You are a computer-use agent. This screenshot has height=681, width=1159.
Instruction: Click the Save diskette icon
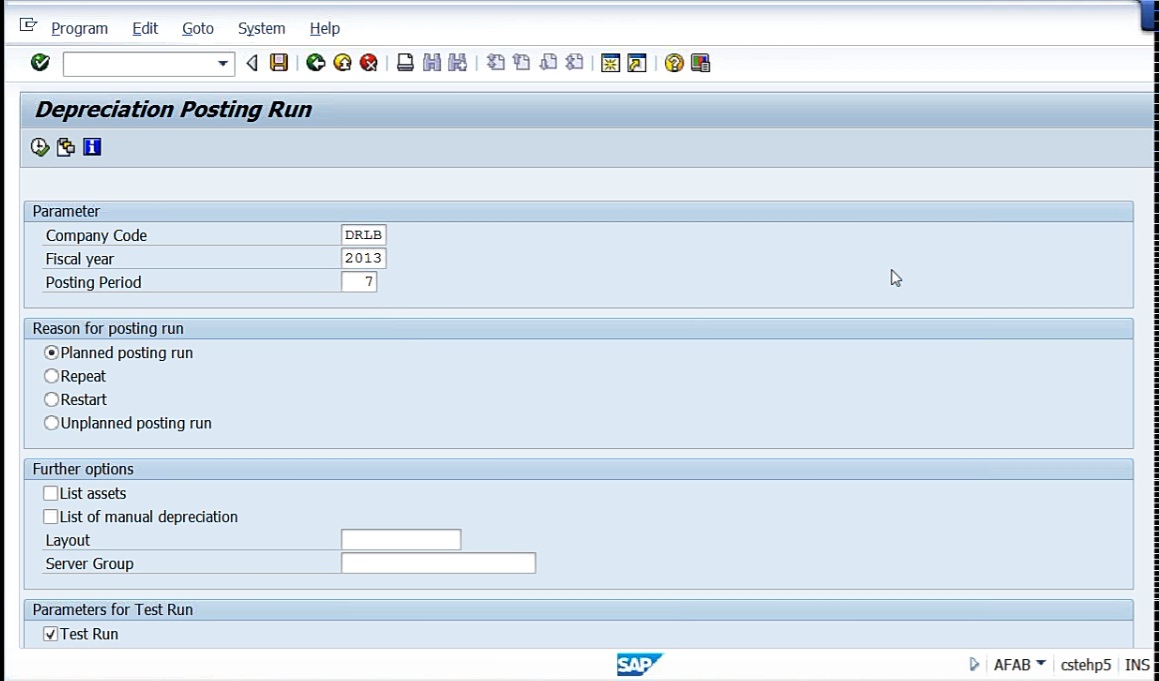pos(279,63)
